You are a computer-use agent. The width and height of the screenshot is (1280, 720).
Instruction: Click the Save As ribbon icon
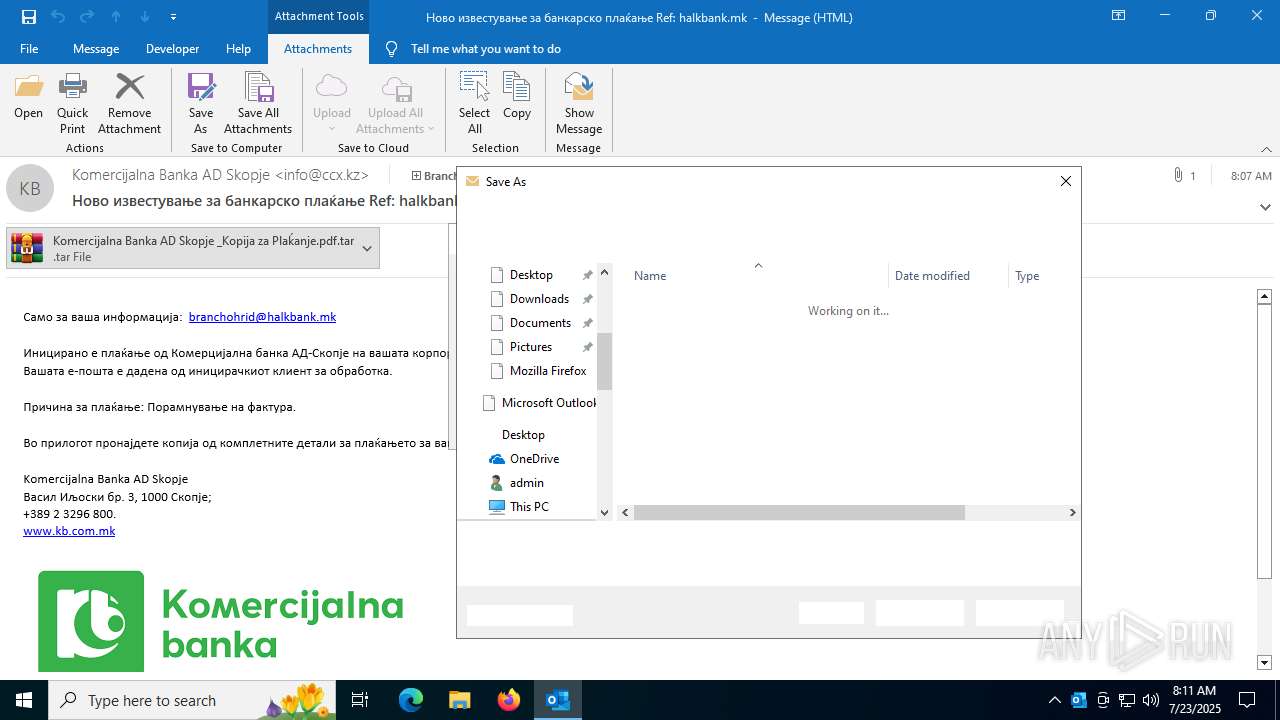(200, 104)
